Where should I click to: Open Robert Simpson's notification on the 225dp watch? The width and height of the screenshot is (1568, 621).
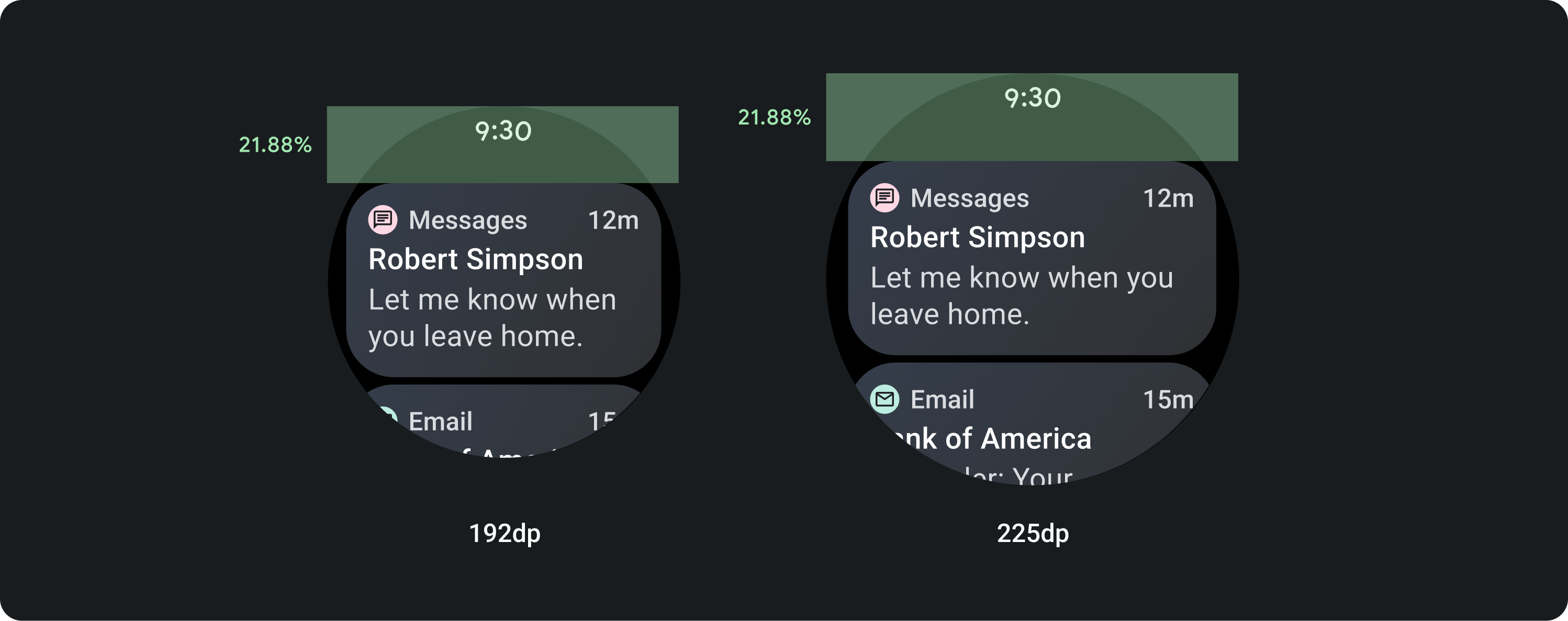pyautogui.click(x=977, y=238)
